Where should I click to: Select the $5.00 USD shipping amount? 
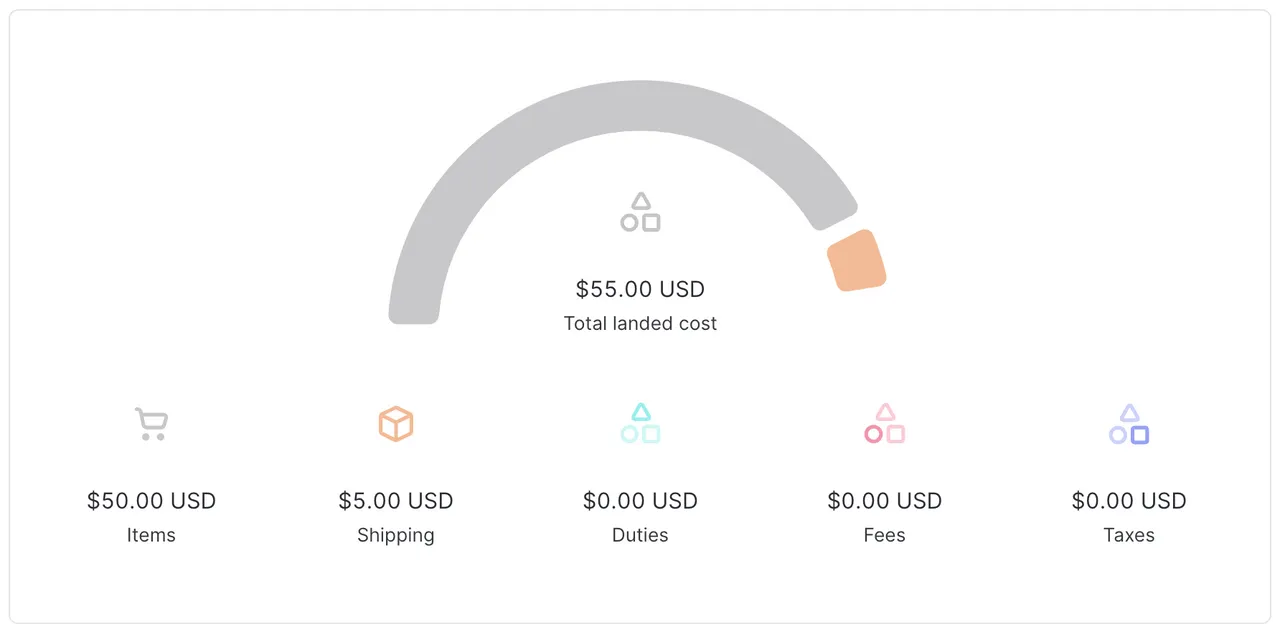pos(396,501)
